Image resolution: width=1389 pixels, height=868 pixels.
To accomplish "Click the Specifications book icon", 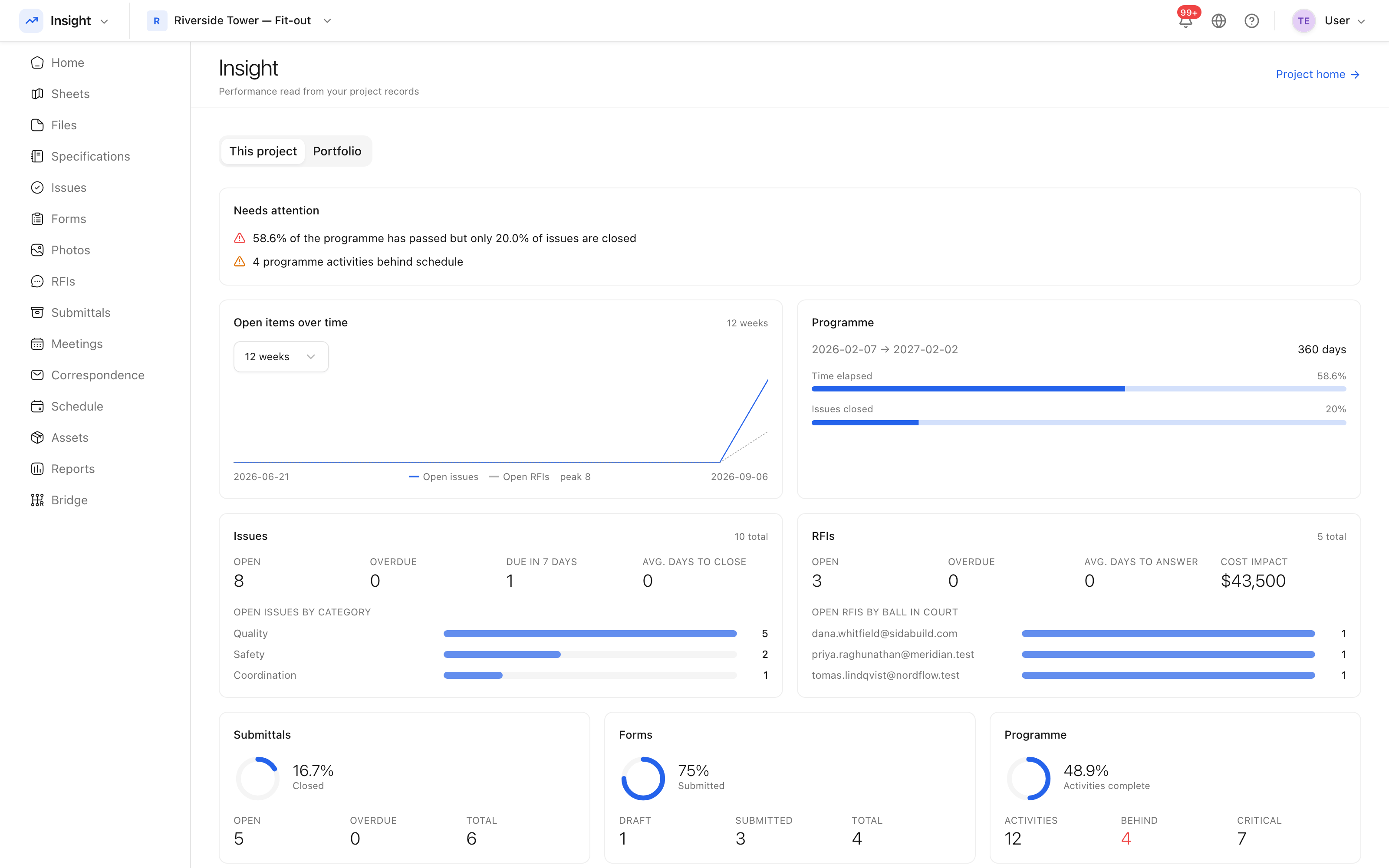I will (37, 156).
